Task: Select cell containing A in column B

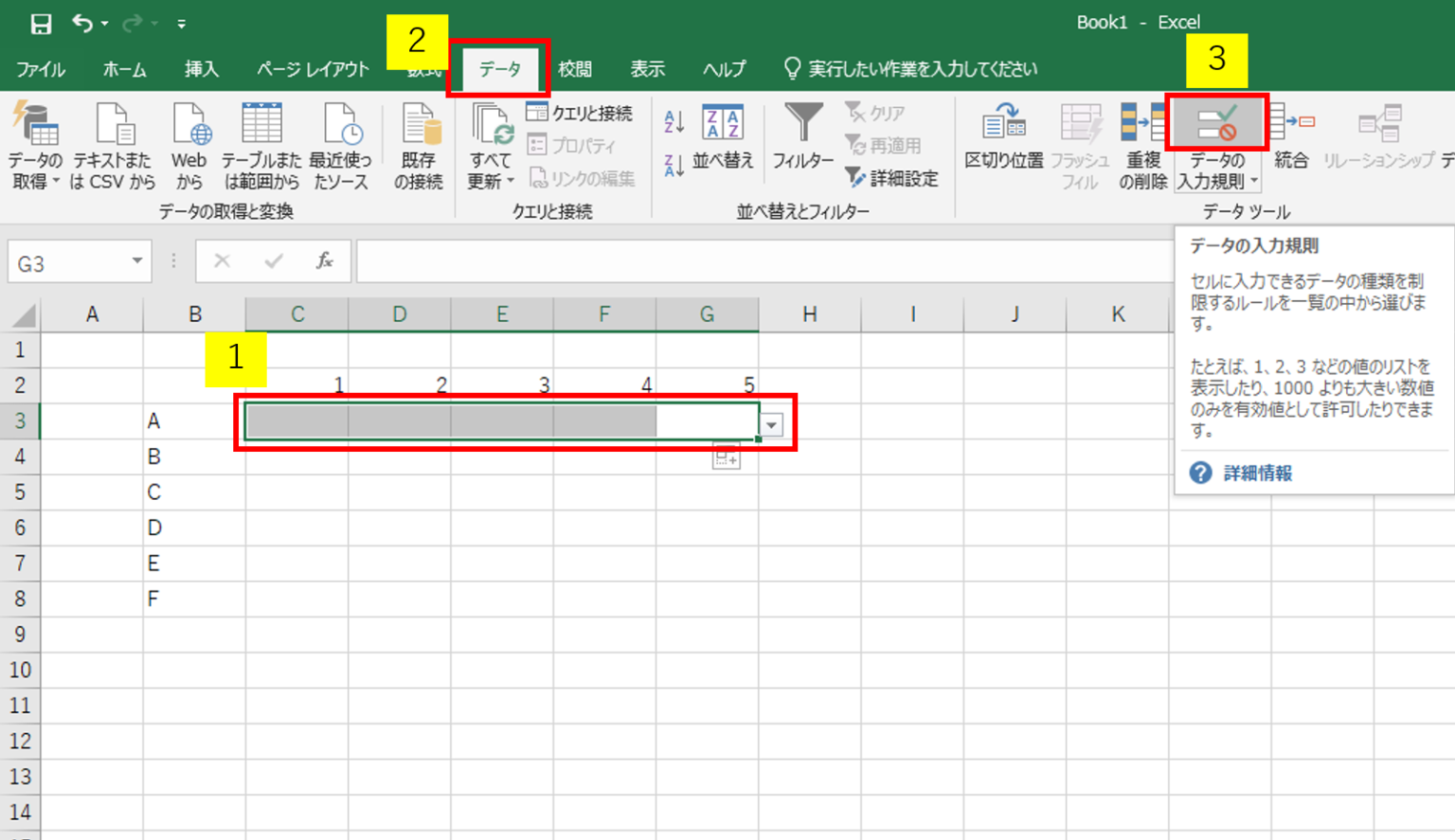Action: pyautogui.click(x=194, y=421)
